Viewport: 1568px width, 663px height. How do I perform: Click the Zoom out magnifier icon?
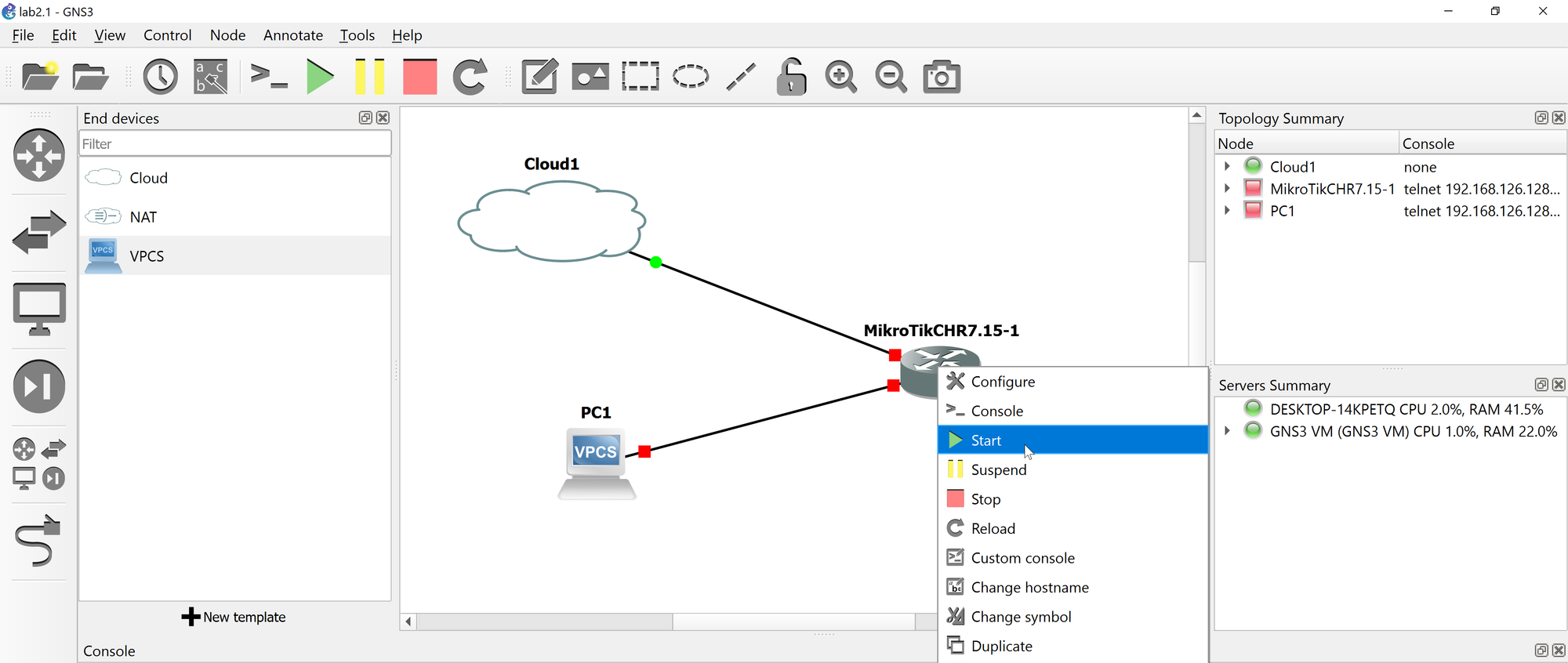pyautogui.click(x=891, y=77)
